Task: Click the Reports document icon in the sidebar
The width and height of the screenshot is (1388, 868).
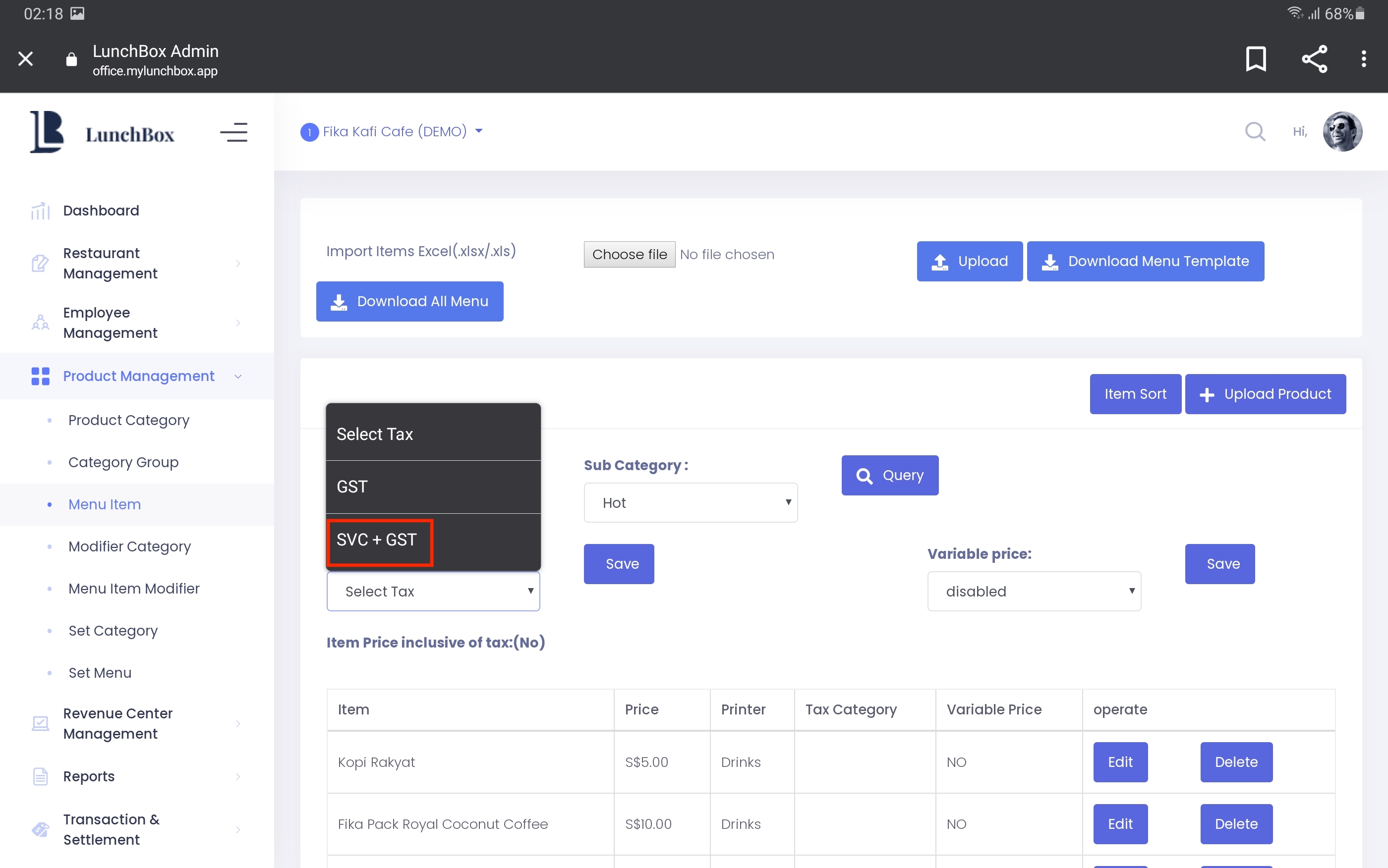Action: pyautogui.click(x=40, y=776)
